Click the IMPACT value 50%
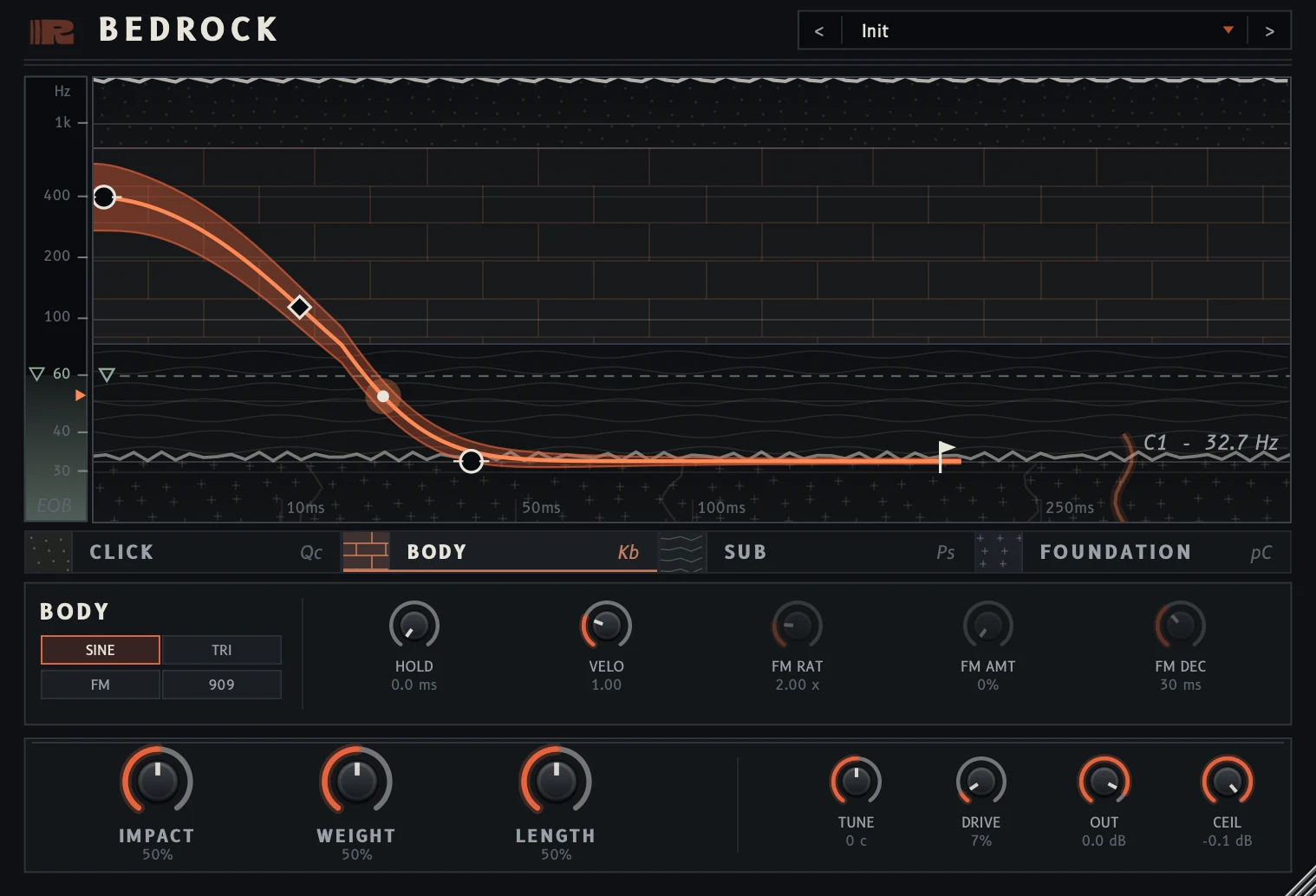 [158, 854]
